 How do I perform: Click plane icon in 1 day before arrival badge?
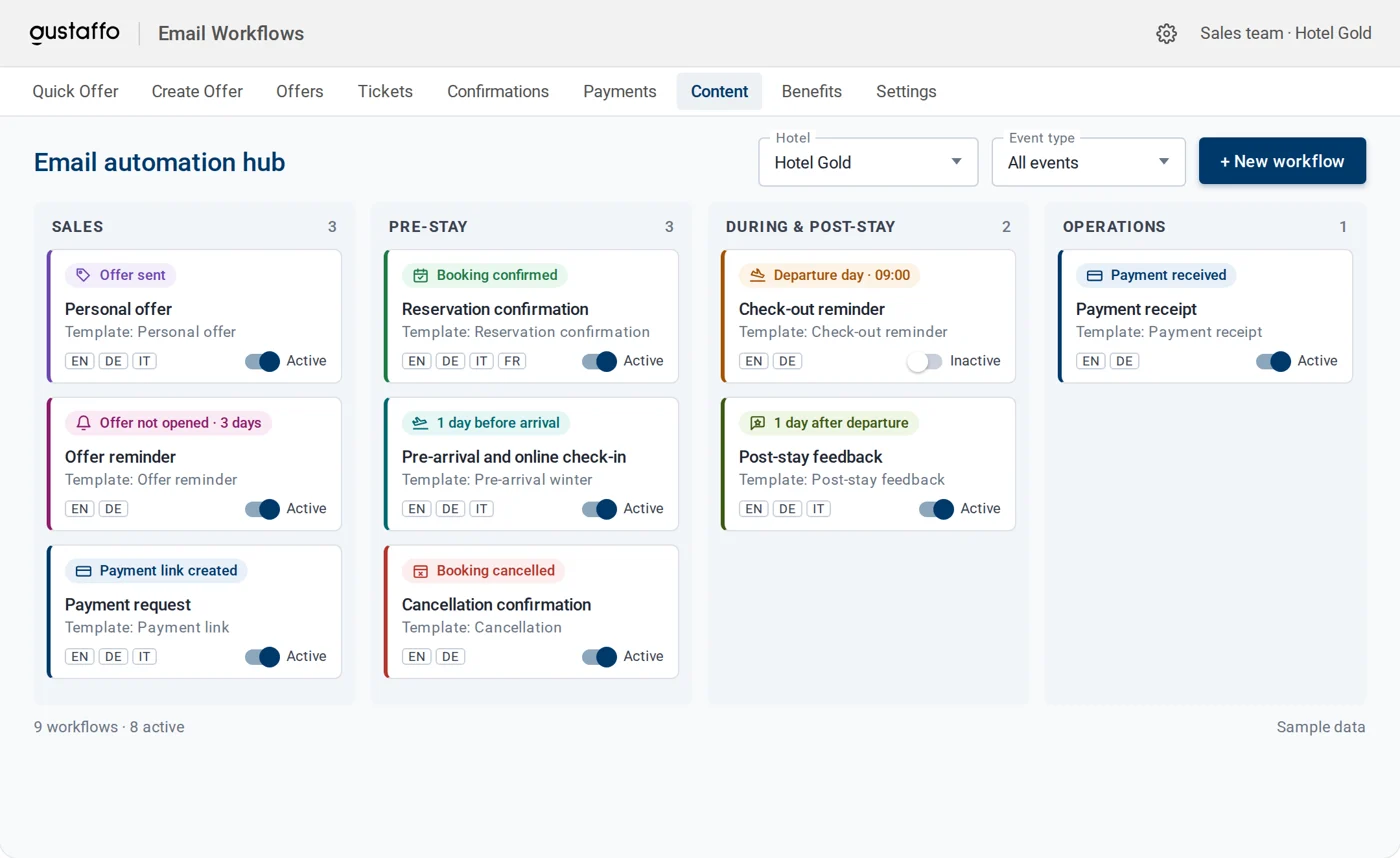click(x=420, y=423)
